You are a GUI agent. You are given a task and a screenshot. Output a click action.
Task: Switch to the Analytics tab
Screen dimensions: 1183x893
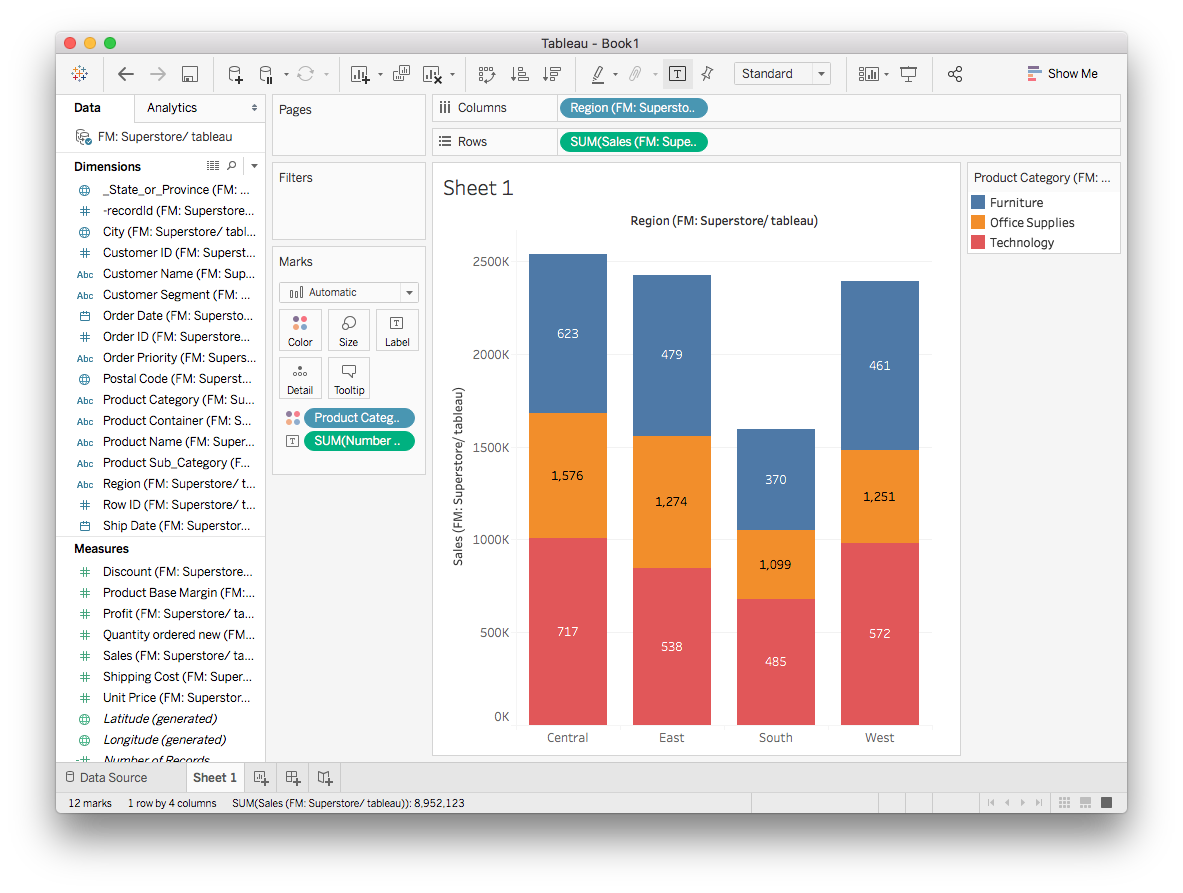coord(172,108)
